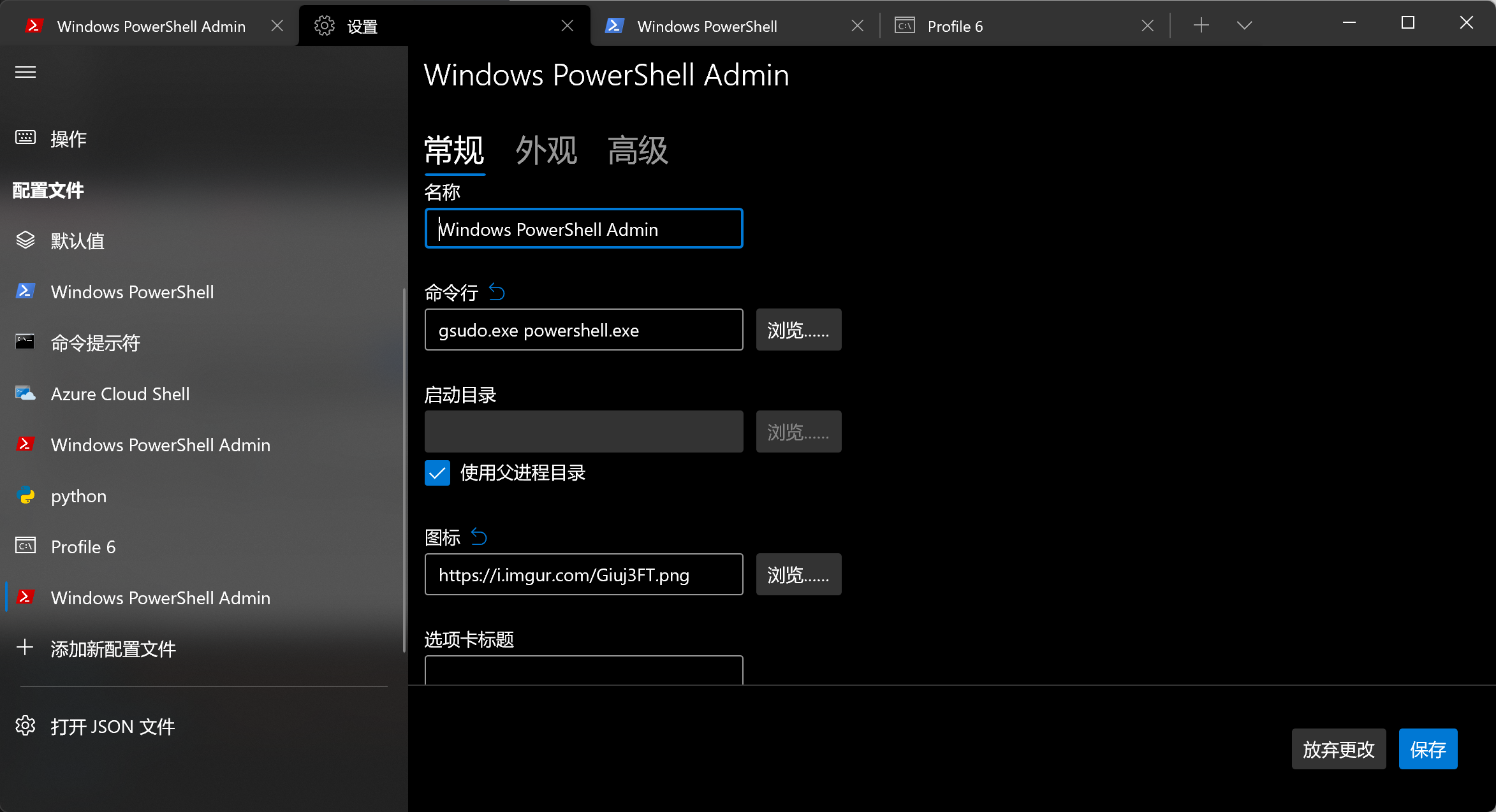Open the python profile settings
Image resolution: width=1496 pixels, height=812 pixels.
pos(78,496)
